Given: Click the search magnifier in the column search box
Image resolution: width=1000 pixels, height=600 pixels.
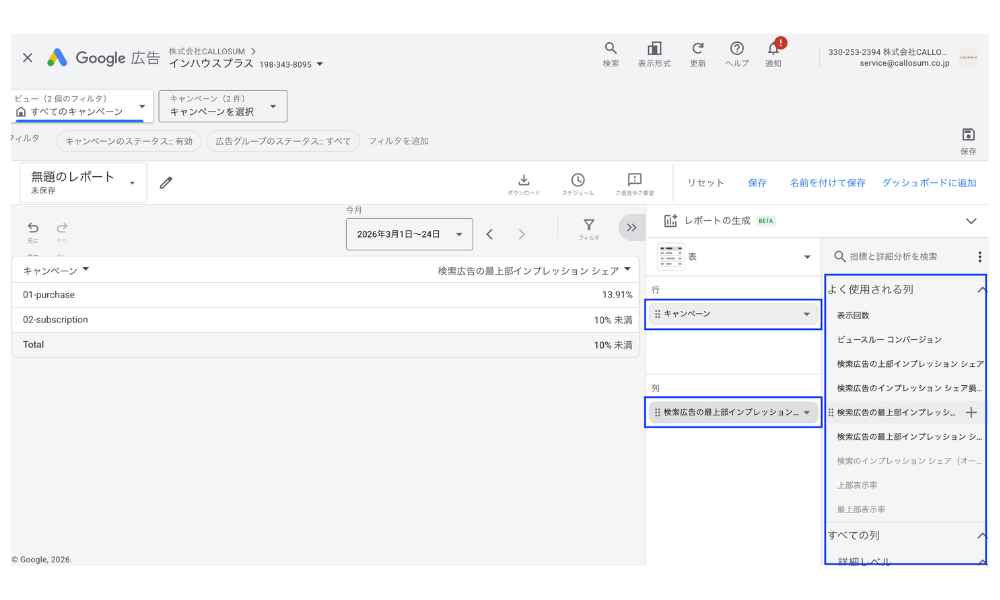Looking at the screenshot, I should click(839, 256).
